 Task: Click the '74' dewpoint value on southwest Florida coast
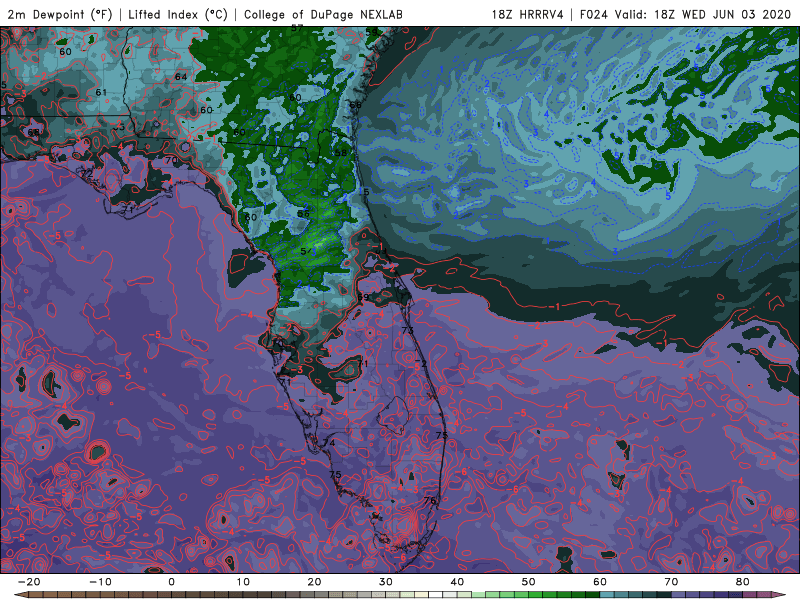click(x=329, y=443)
